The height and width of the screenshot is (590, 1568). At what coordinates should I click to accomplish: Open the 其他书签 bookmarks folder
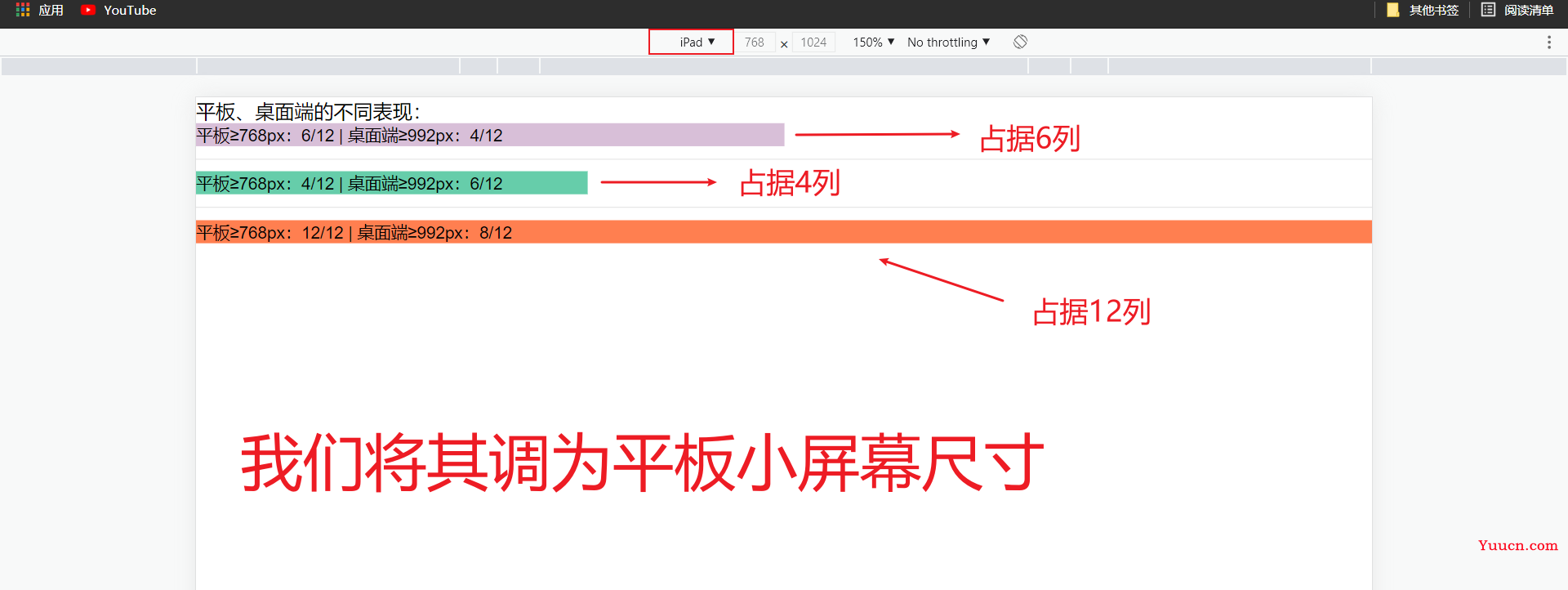[x=1423, y=11]
